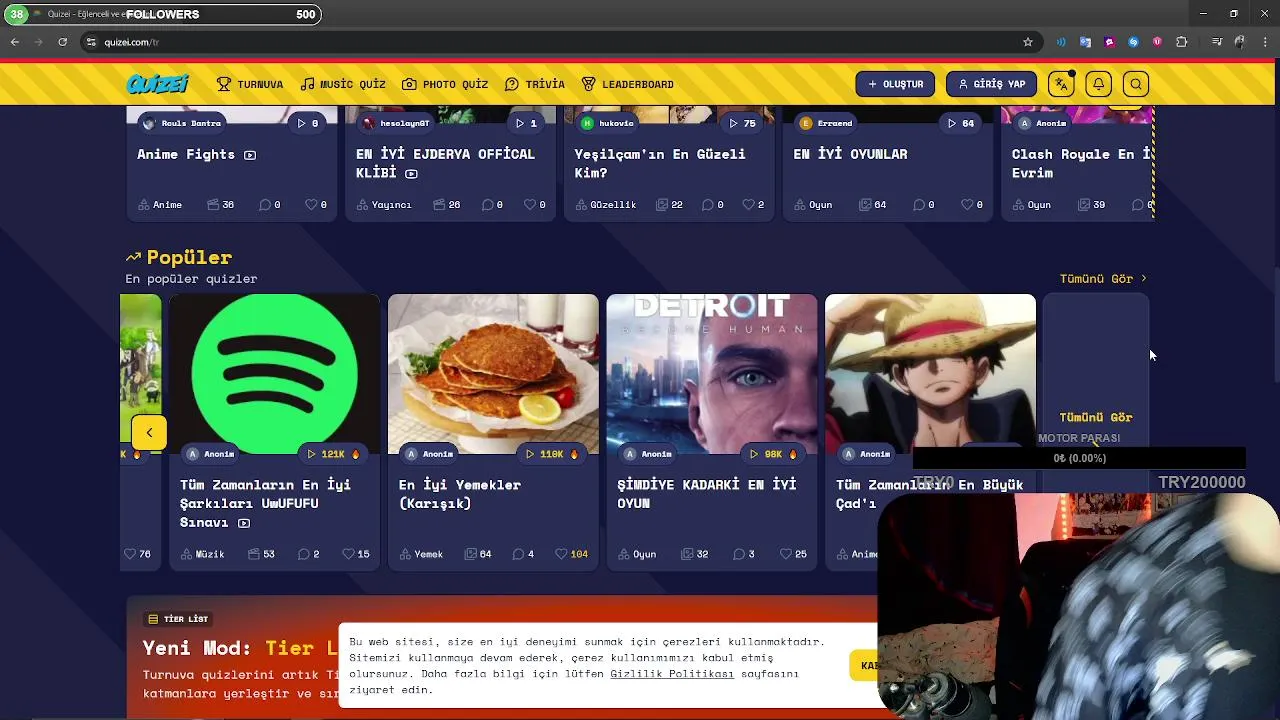This screenshot has width=1280, height=720.
Task: Open the user Erraend profile
Action: tap(826, 123)
